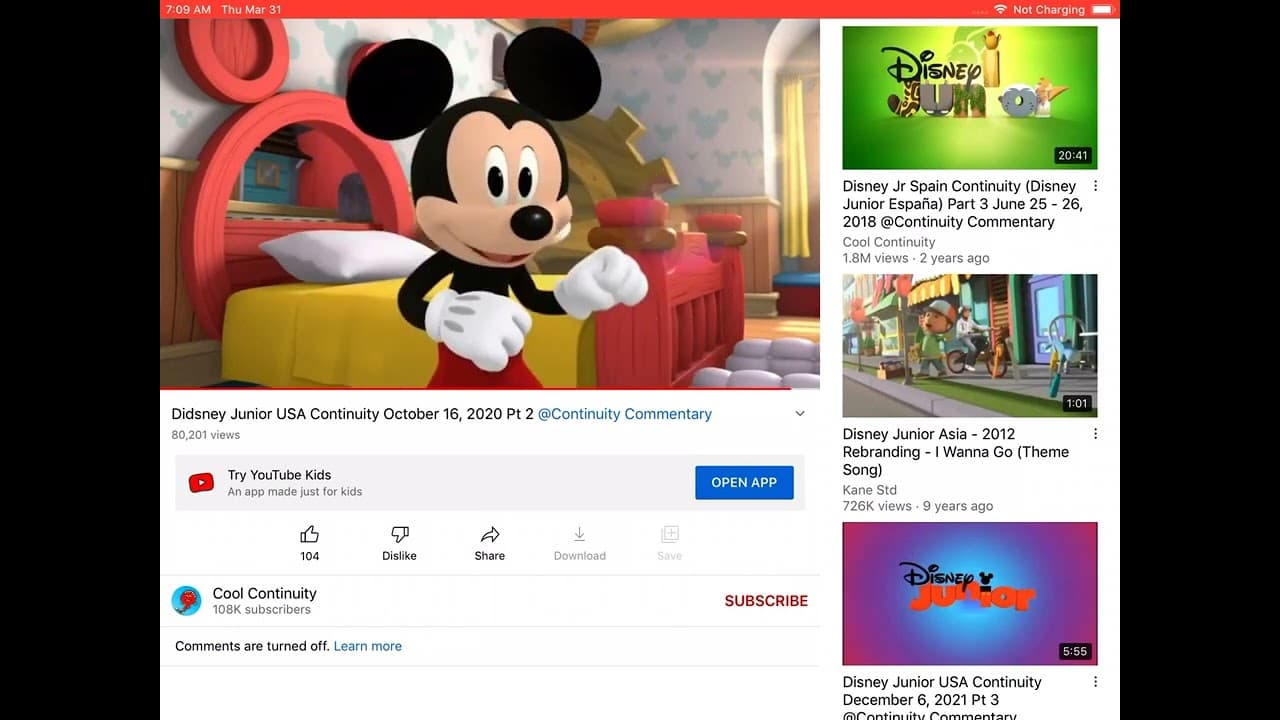Tap the Cool Continuity uploader under Spain video
This screenshot has height=720, width=1280.
tap(889, 242)
